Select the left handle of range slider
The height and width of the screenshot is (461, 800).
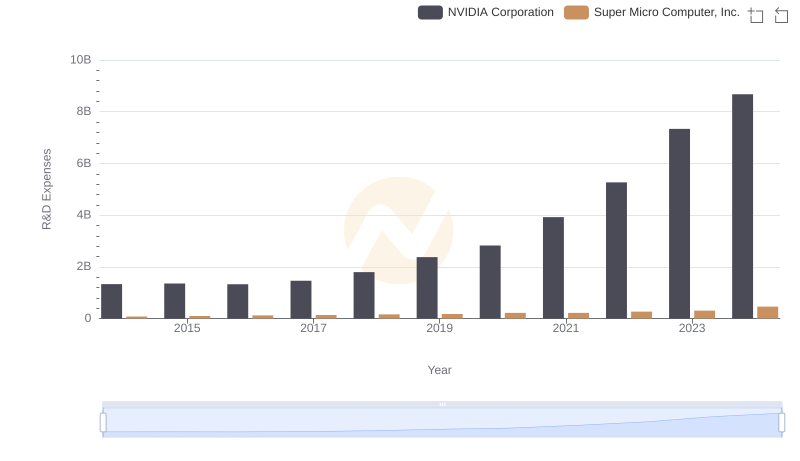click(103, 423)
